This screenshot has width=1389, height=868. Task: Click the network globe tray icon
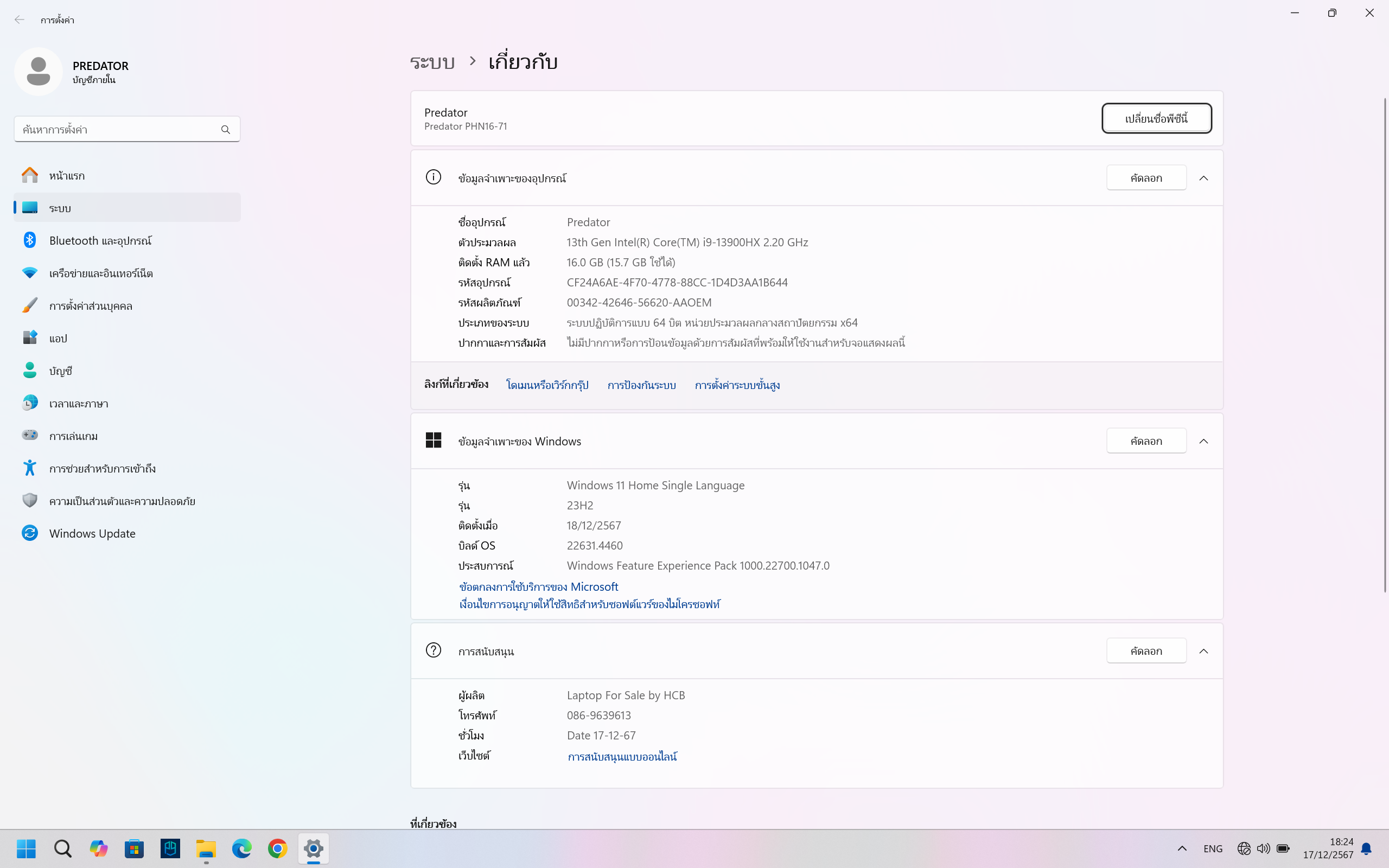point(1244,848)
